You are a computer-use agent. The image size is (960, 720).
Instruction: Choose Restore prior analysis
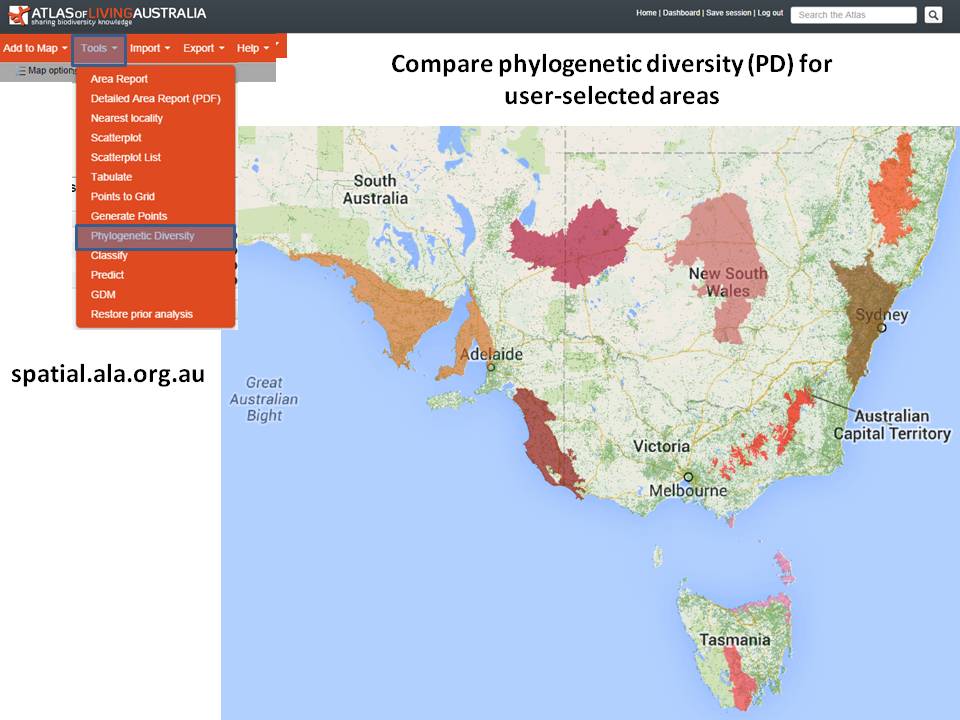[x=141, y=314]
